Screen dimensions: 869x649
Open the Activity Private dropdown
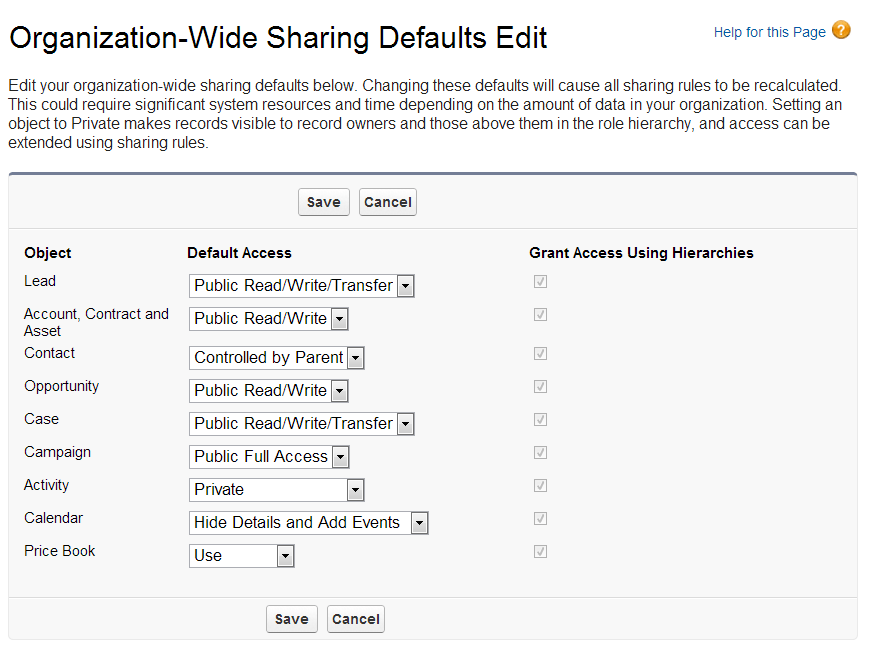pos(276,490)
